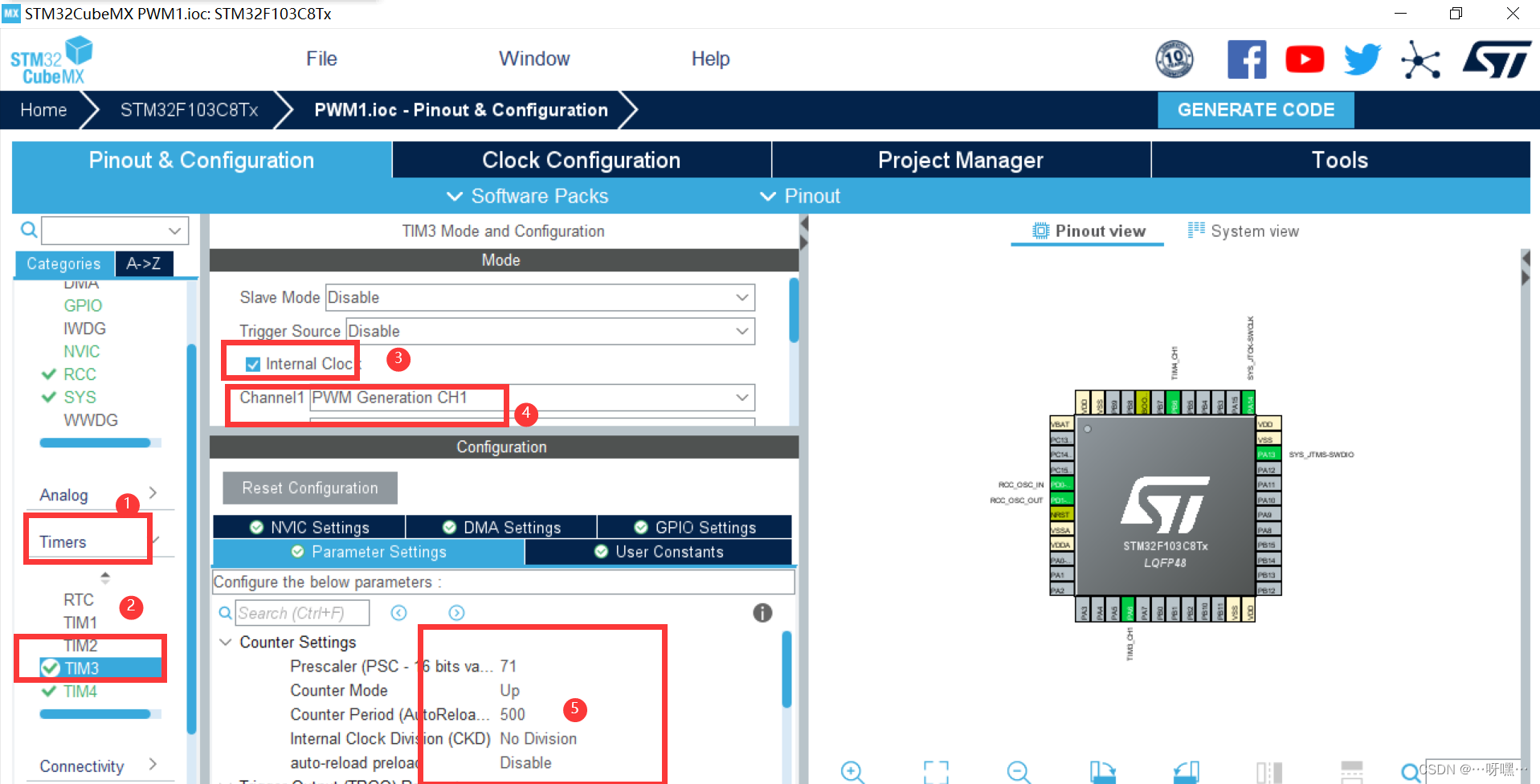This screenshot has height=784, width=1540.
Task: Open the Window menu
Action: click(533, 58)
